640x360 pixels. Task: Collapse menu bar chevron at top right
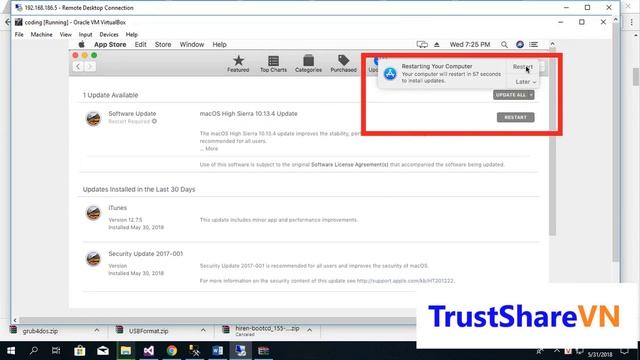tap(552, 44)
